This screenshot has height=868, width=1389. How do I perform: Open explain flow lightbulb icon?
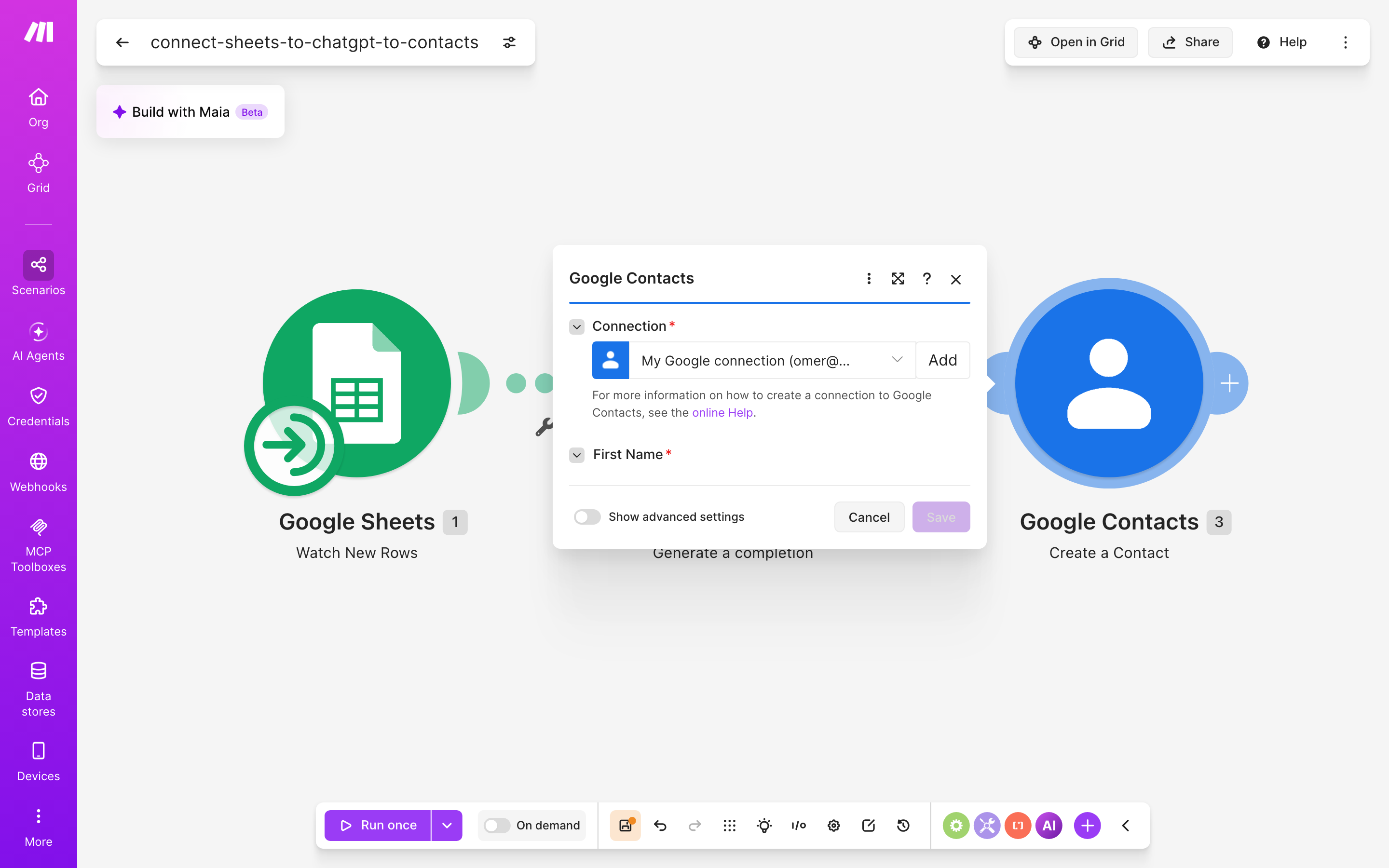pyautogui.click(x=764, y=826)
